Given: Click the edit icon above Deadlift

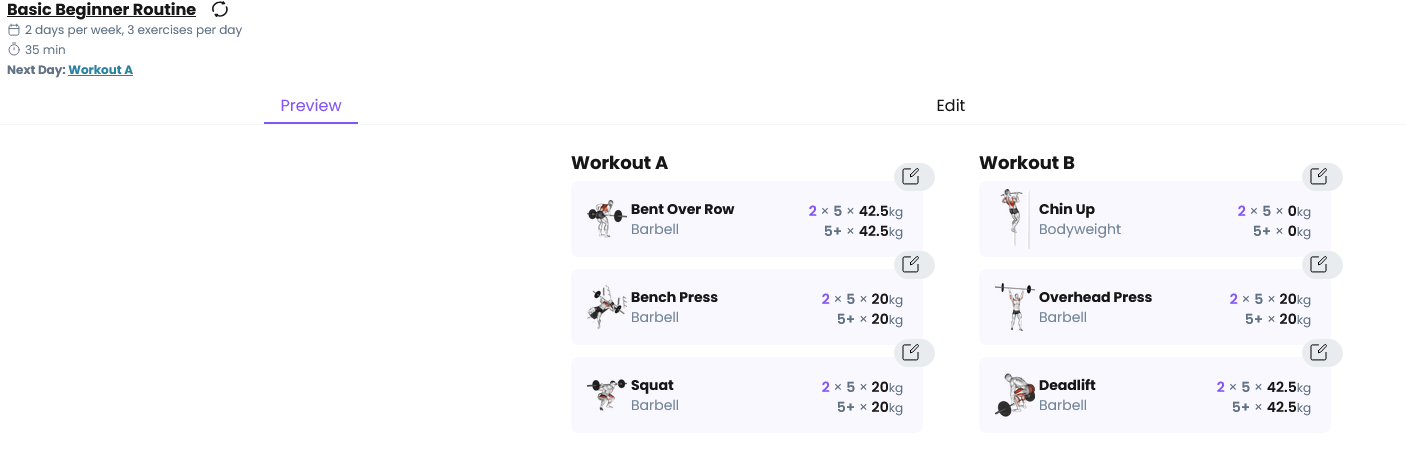Looking at the screenshot, I should tap(1319, 353).
